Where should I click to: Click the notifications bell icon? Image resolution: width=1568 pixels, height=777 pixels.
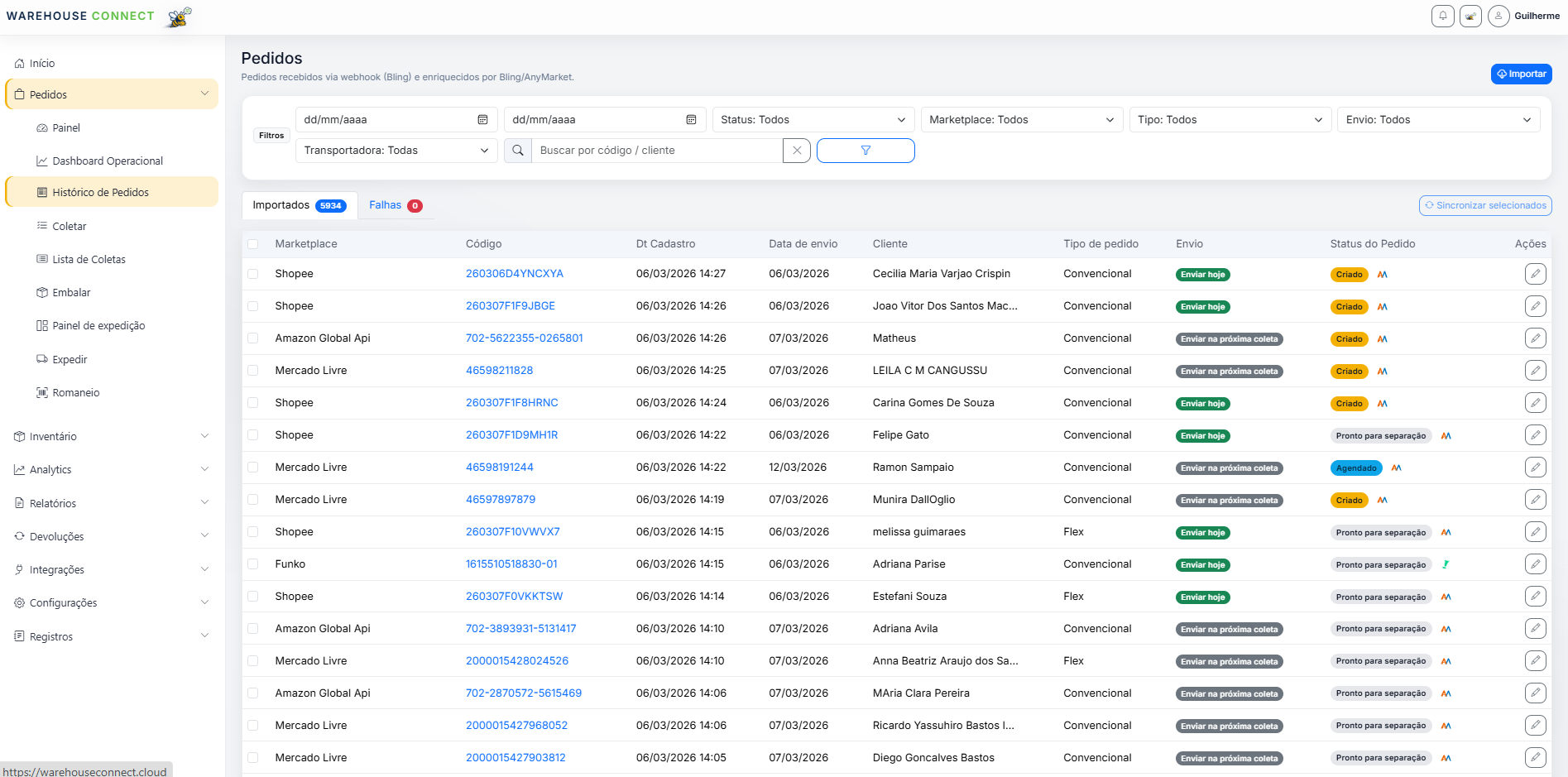tap(1442, 16)
